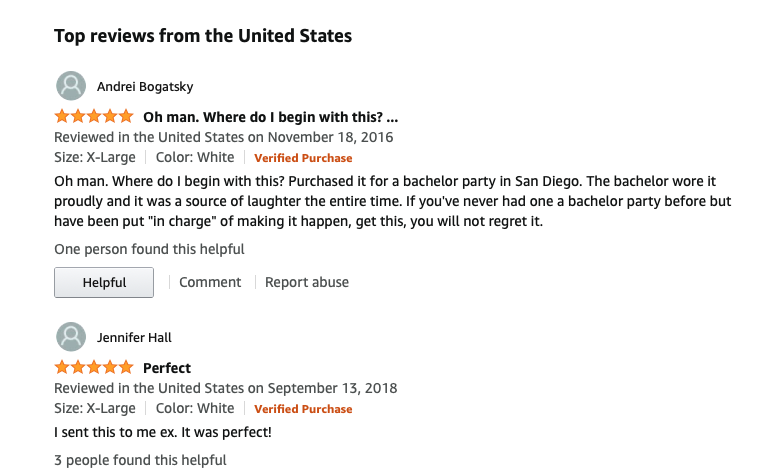
Task: Click "One person found this helpful" text
Action: pyautogui.click(x=149, y=249)
